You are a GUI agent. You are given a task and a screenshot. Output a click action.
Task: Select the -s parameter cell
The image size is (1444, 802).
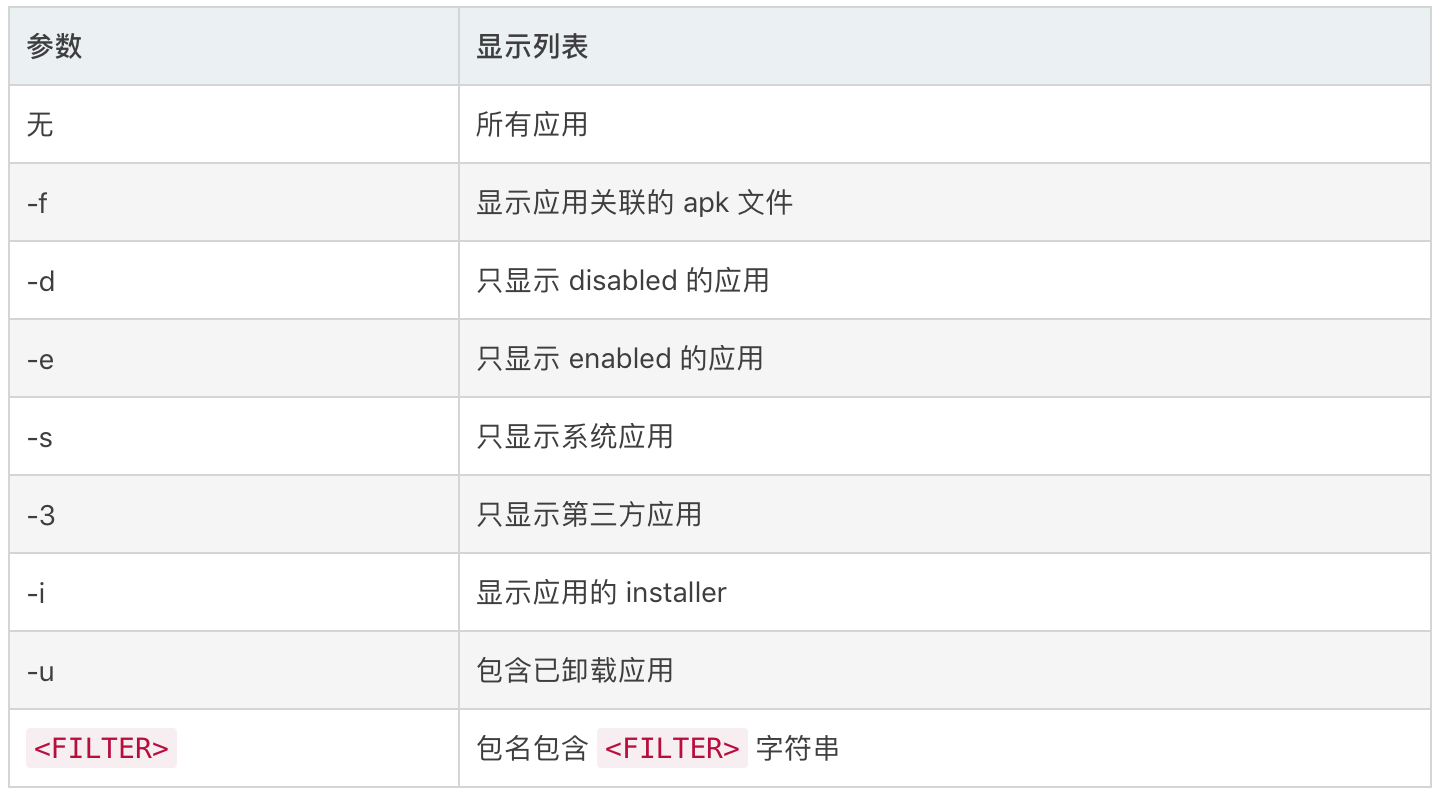click(234, 436)
